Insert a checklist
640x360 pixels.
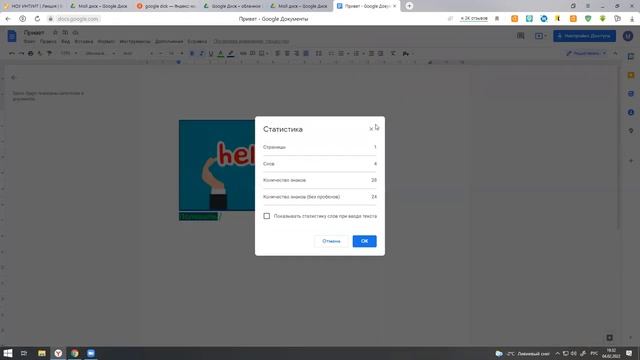click(x=331, y=53)
